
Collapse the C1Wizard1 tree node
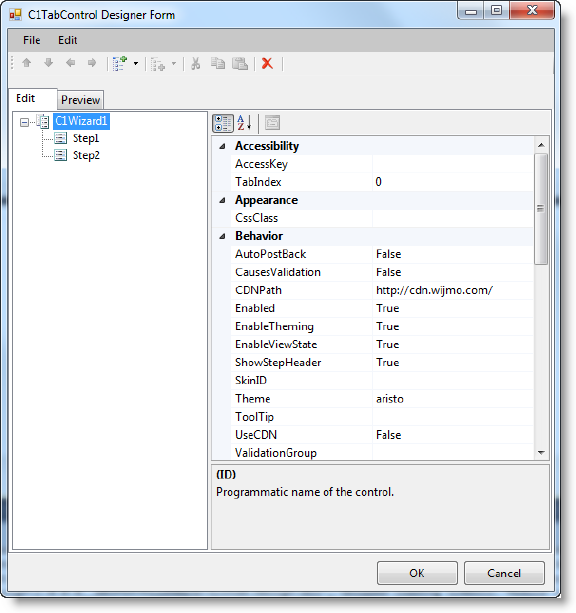click(24, 122)
